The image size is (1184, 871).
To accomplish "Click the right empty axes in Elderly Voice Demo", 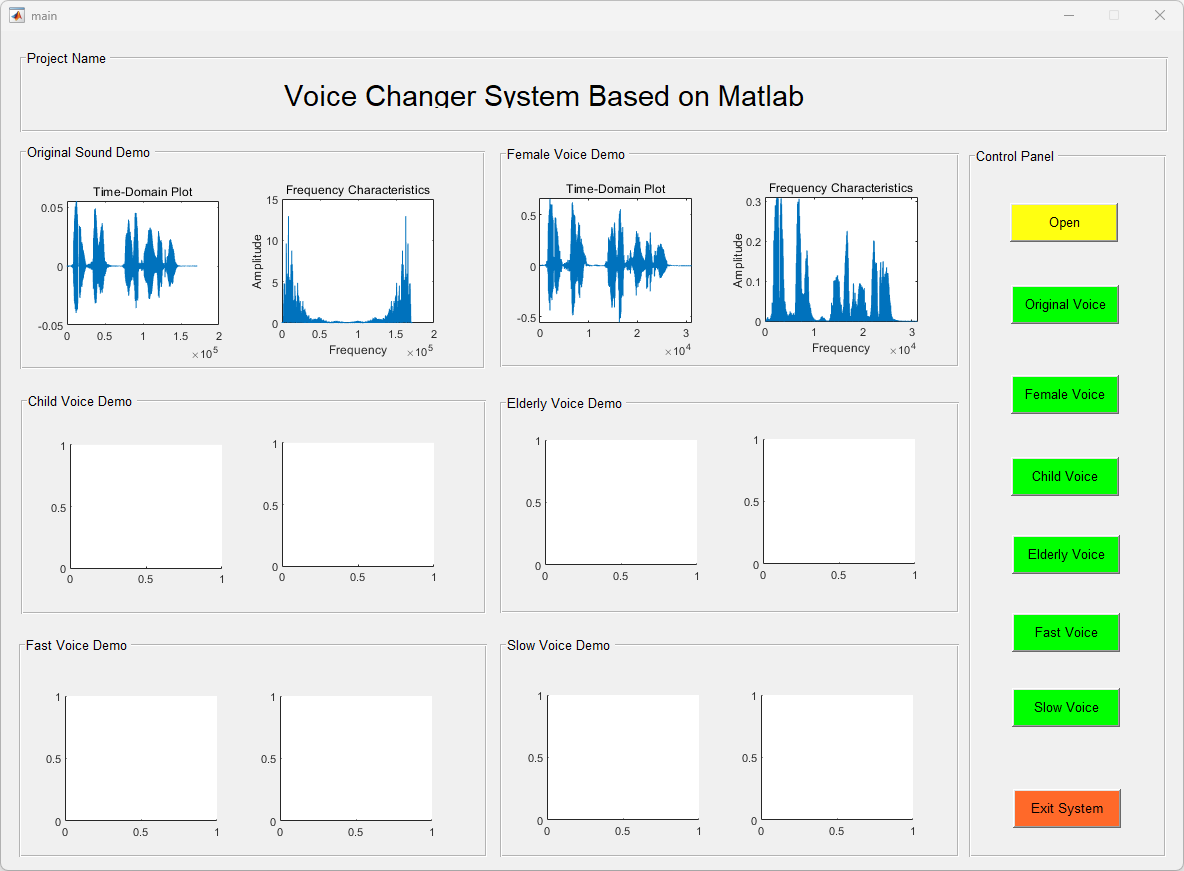I will point(839,502).
